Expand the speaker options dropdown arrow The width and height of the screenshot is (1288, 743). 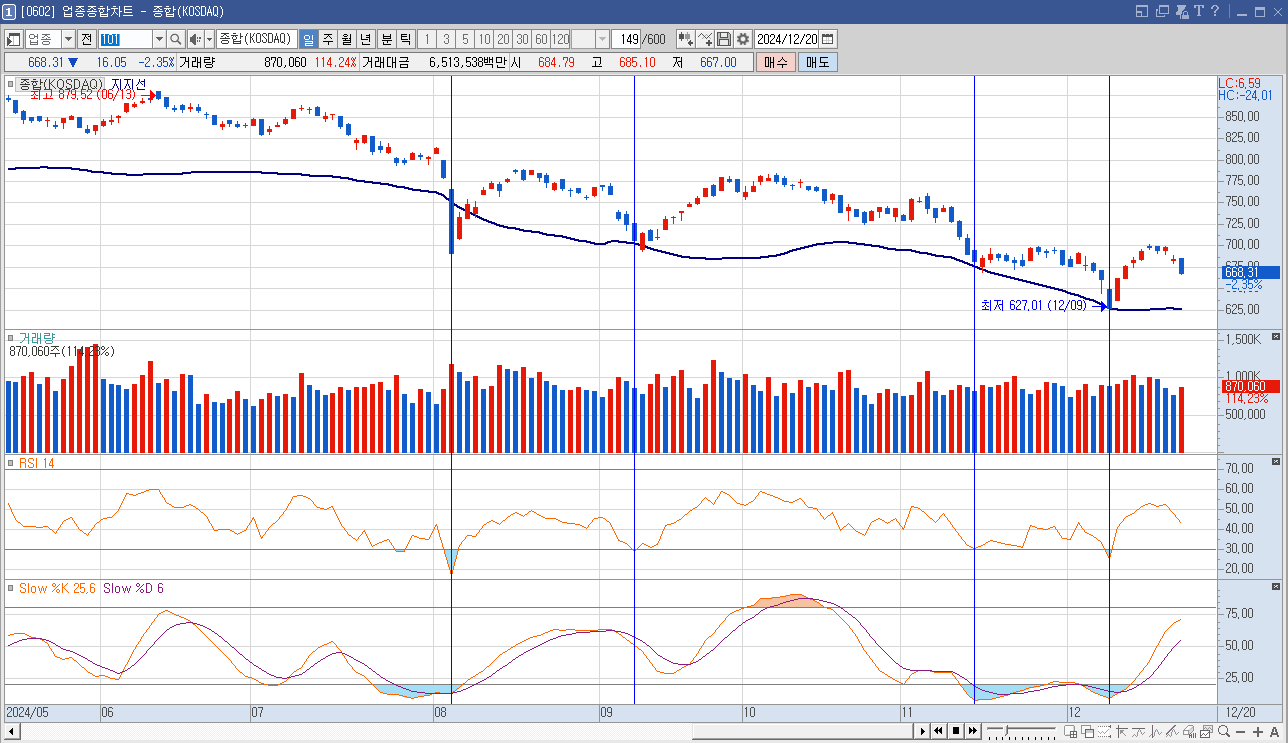209,39
